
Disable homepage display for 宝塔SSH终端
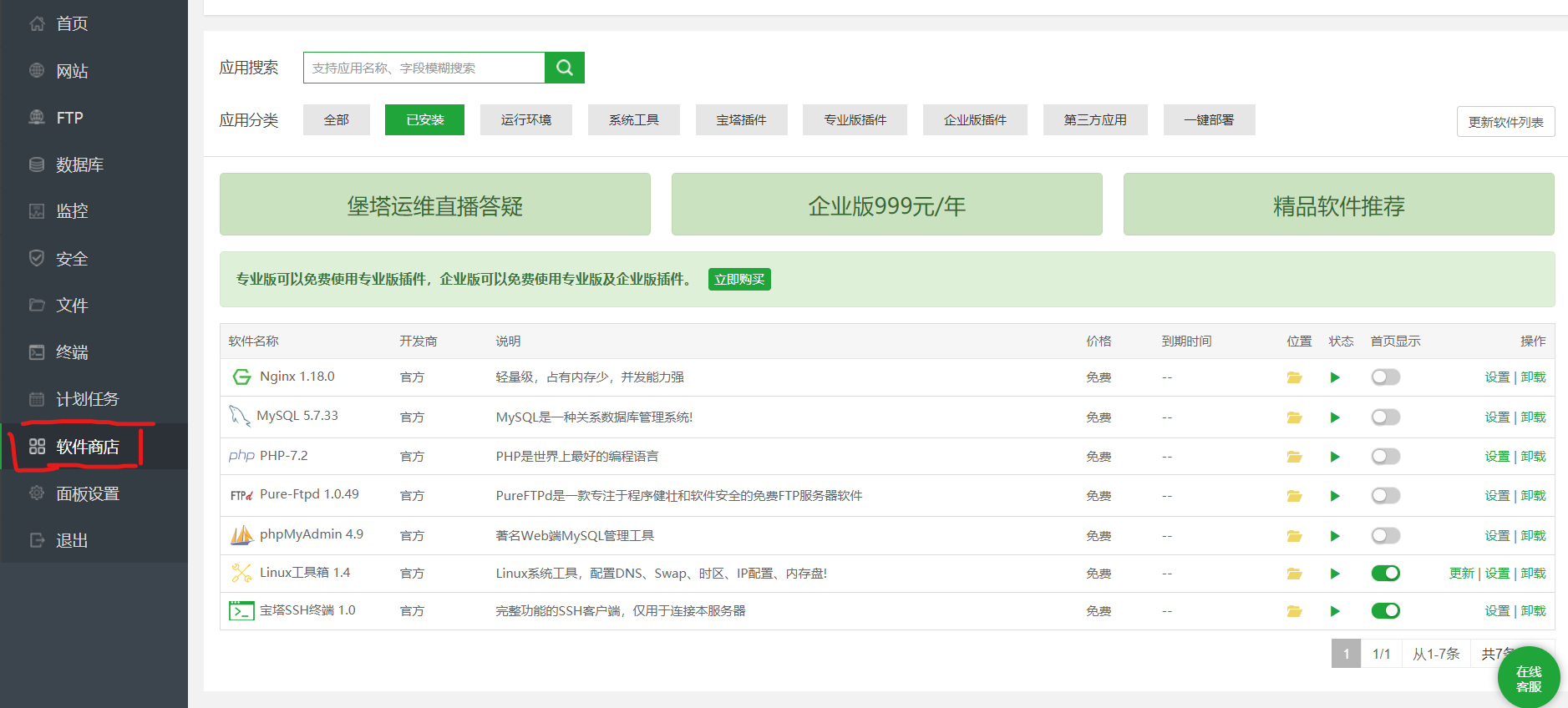[x=1386, y=611]
